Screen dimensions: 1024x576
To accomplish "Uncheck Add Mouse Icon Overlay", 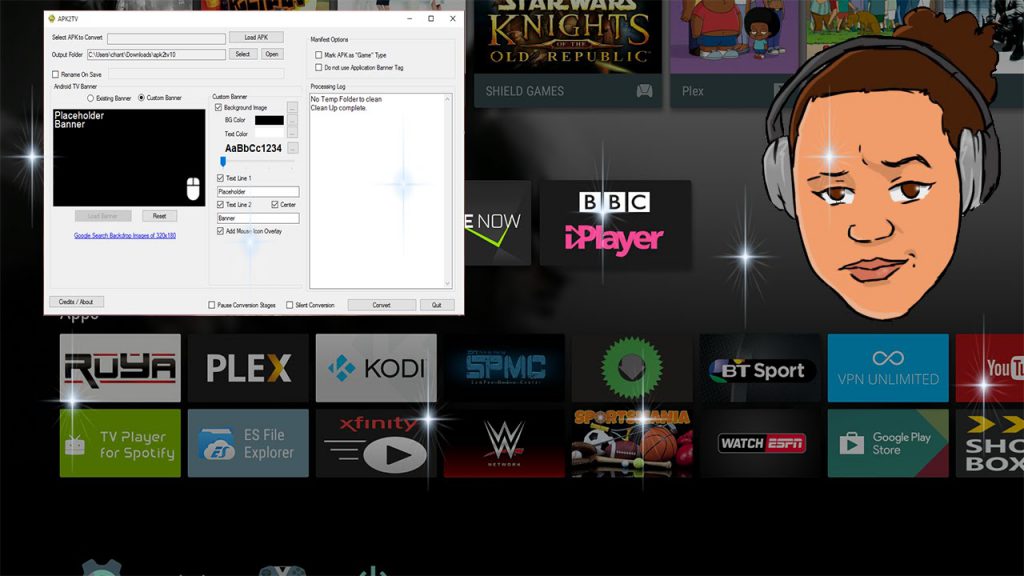I will (220, 231).
